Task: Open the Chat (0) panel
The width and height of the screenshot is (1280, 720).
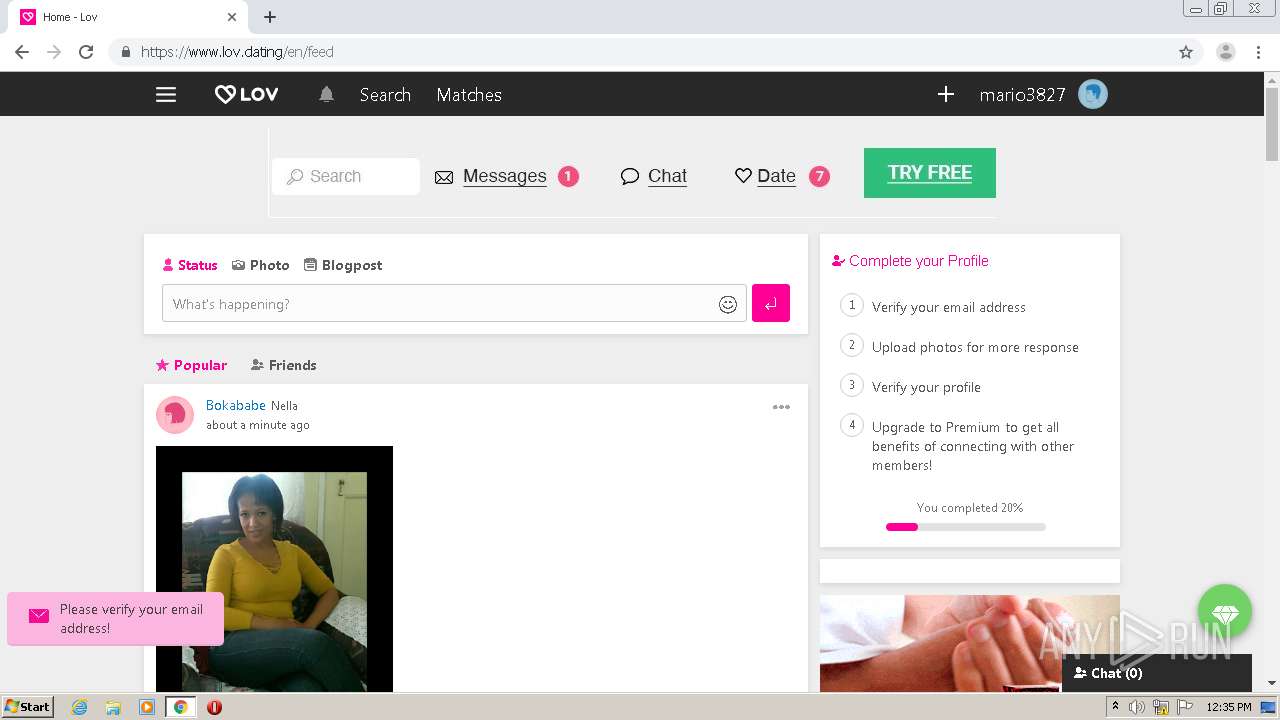Action: pos(1157,673)
